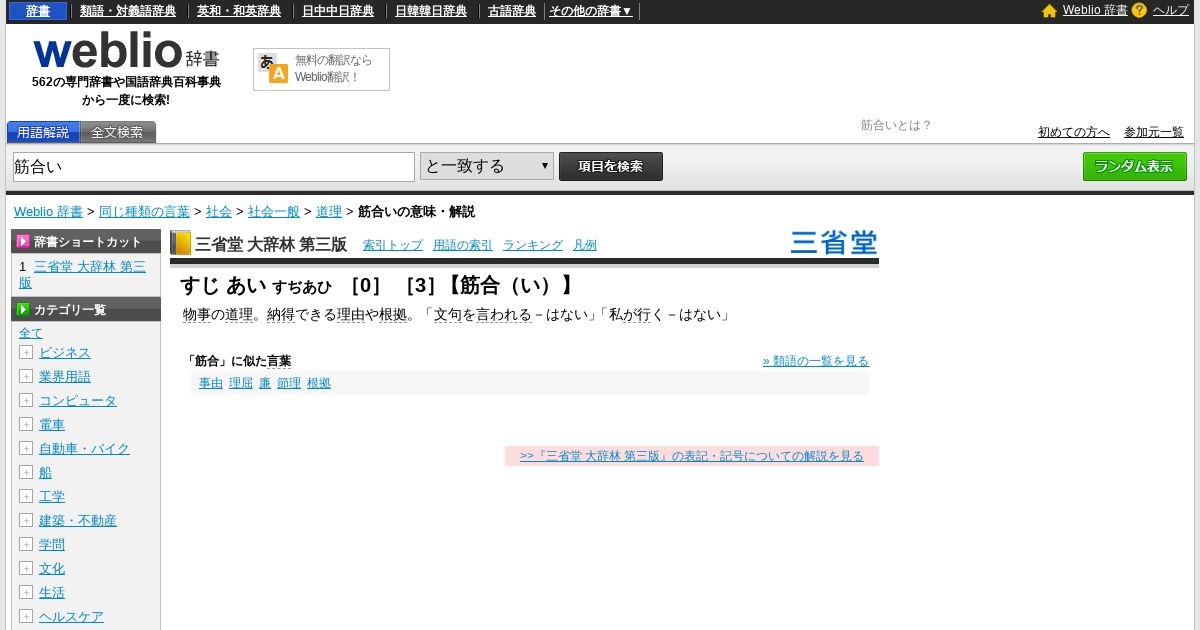Viewport: 1200px width, 630px height.
Task: Click the Weblio logo
Action: 126,52
